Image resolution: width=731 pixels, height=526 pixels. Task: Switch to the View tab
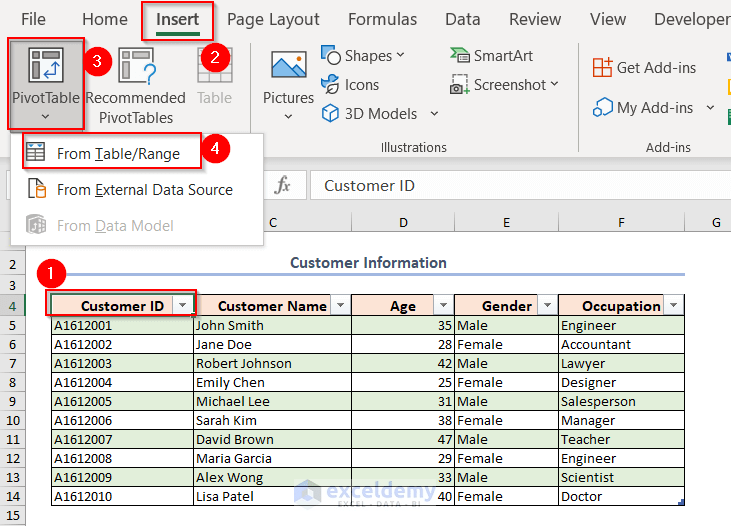[608, 19]
